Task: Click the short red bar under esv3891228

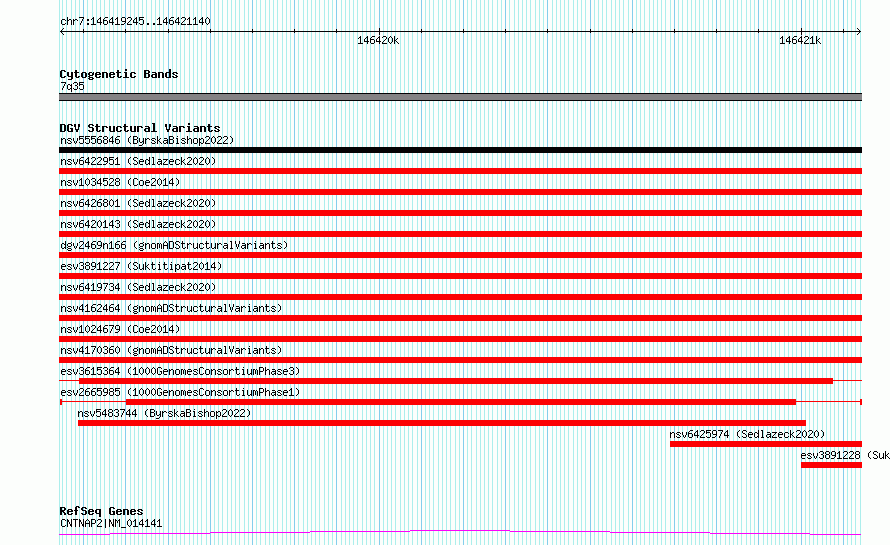Action: pyautogui.click(x=832, y=465)
